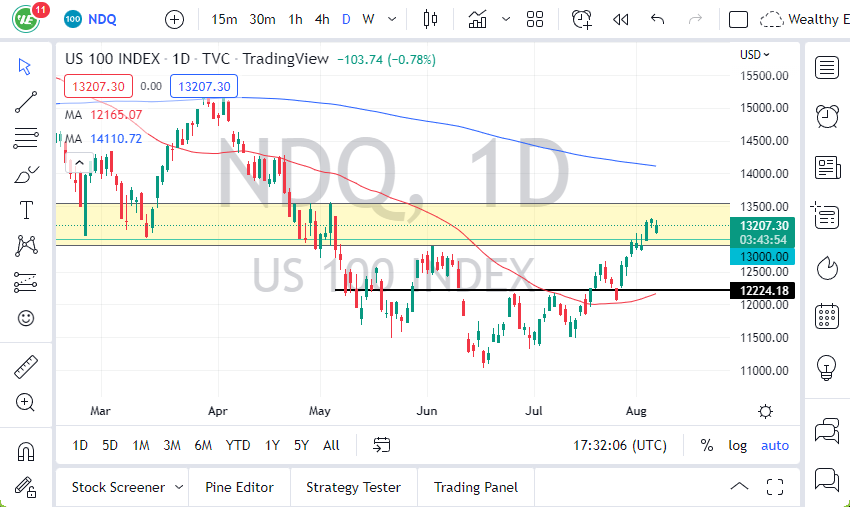Toggle auto scale on price axis
The height and width of the screenshot is (507, 850).
coord(775,445)
